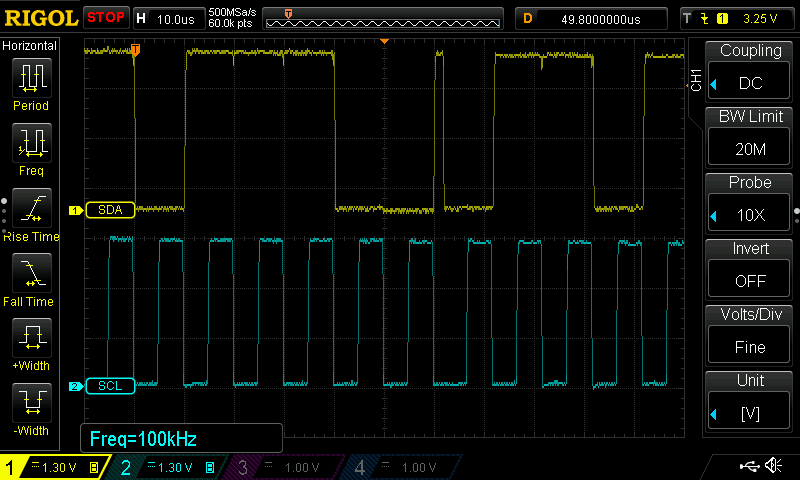Select the Freq measurement icon

[x=31, y=145]
